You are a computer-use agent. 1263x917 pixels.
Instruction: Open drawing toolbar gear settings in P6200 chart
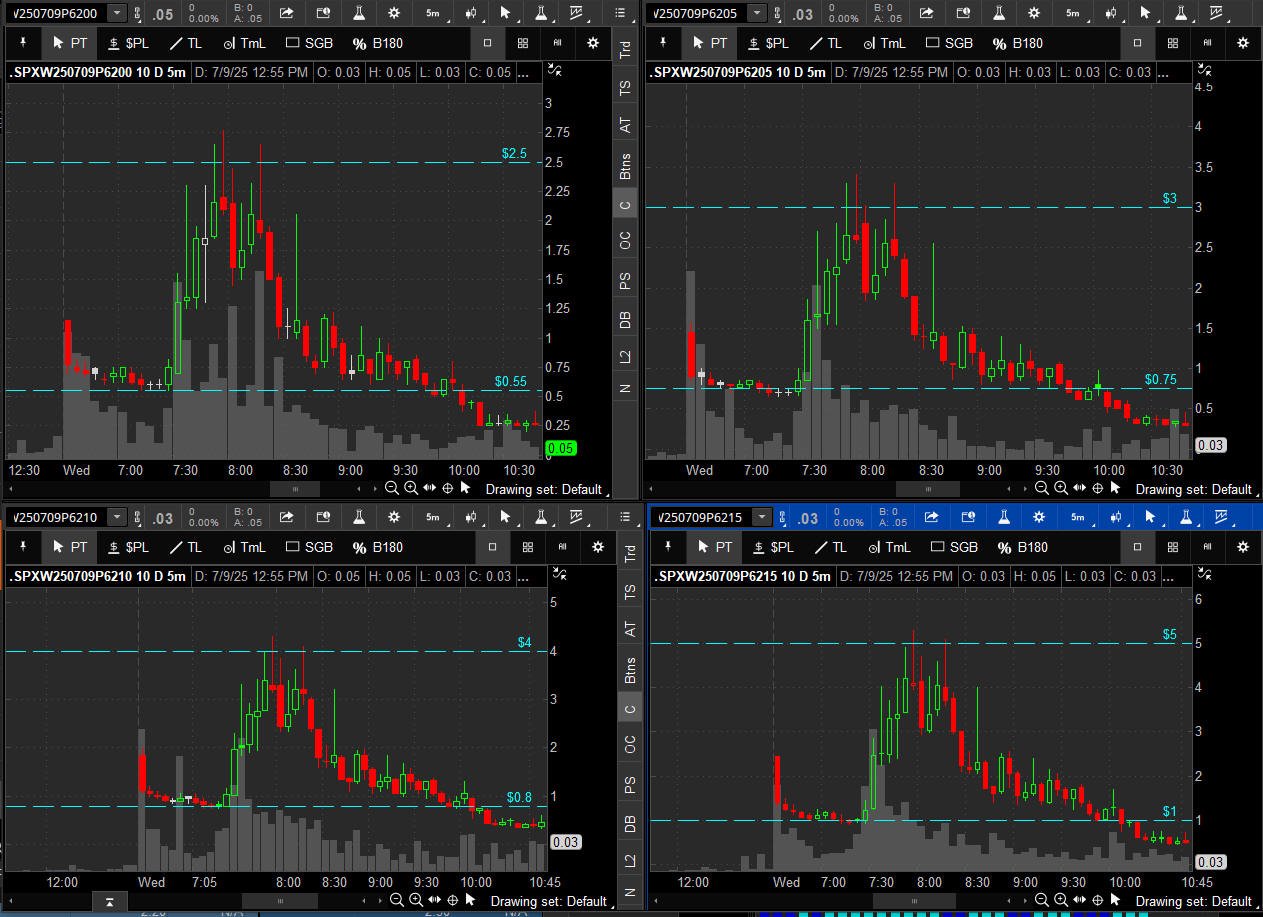(593, 43)
